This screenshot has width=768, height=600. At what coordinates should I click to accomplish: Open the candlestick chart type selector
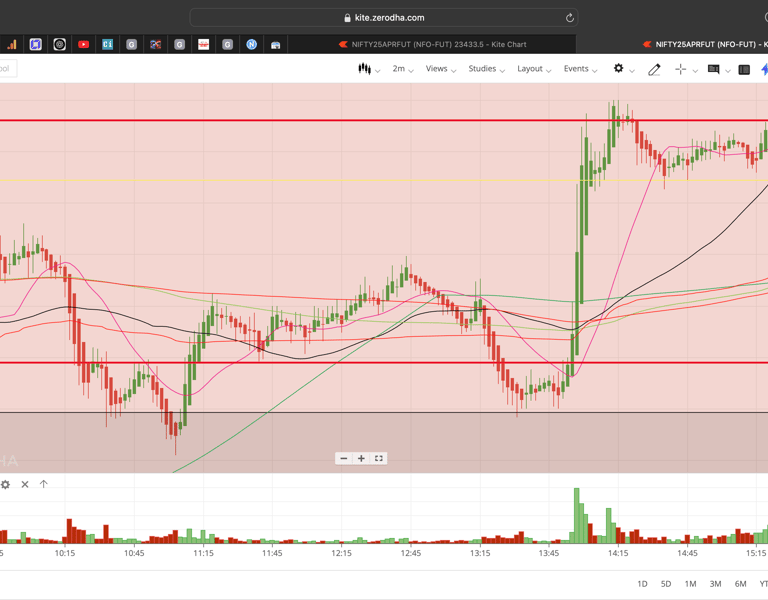pos(369,69)
